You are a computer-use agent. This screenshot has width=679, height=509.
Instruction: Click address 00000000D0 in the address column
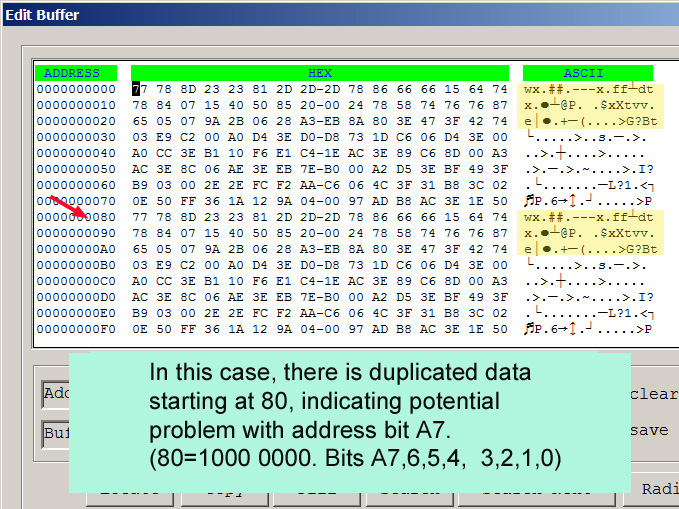tap(76, 297)
